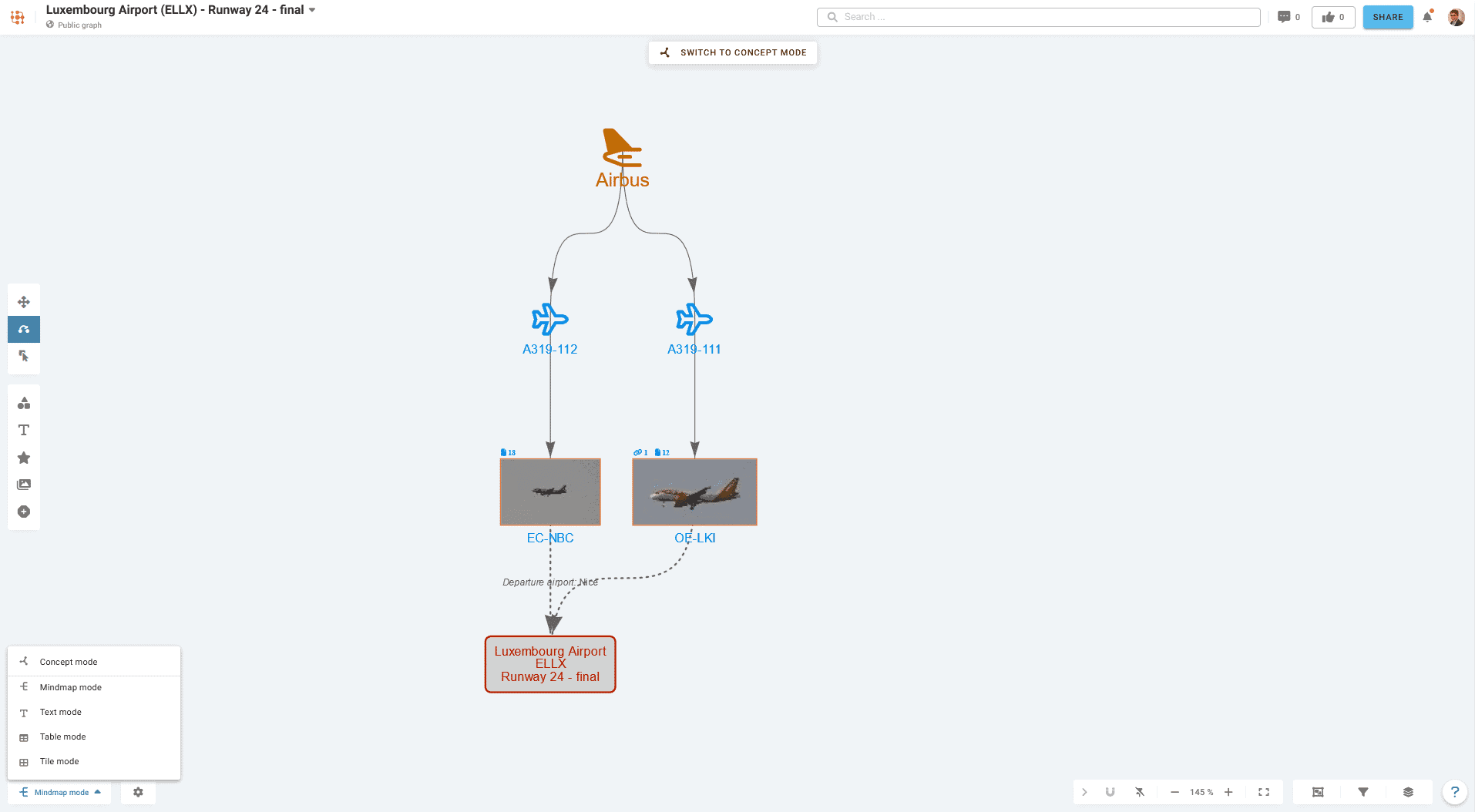
Task: Toggle the magnet snap option
Action: [x=1110, y=792]
